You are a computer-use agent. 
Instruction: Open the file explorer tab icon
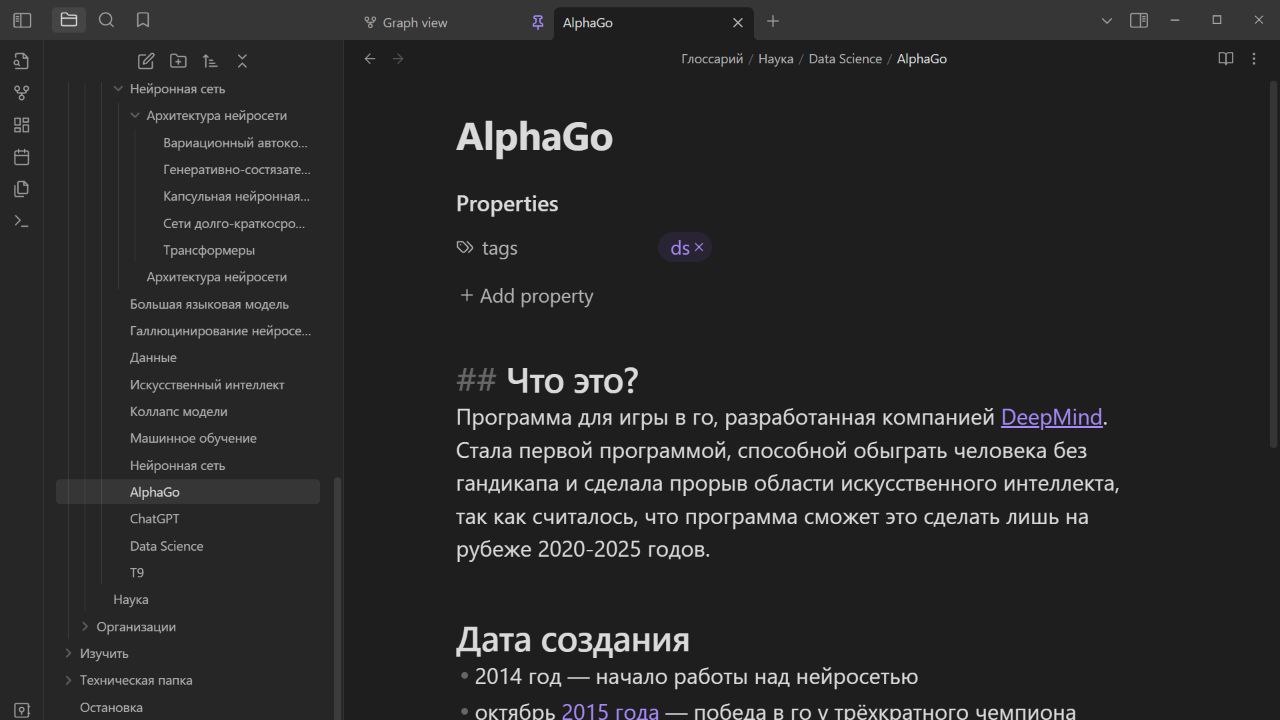(69, 20)
